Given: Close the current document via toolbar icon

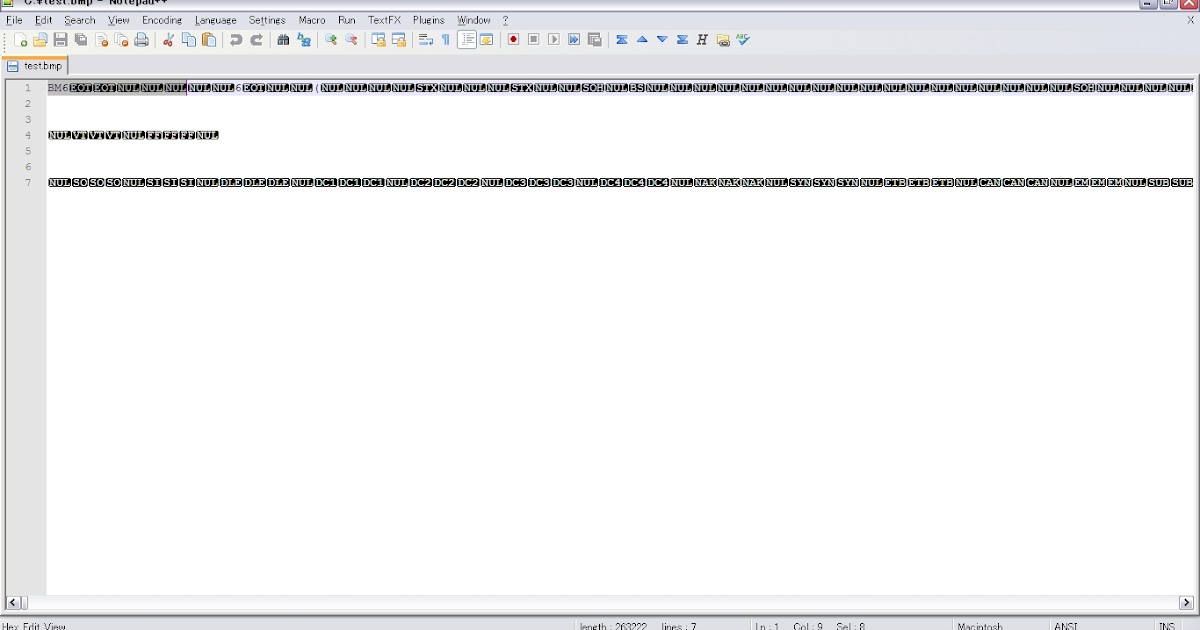Looking at the screenshot, I should (x=102, y=40).
